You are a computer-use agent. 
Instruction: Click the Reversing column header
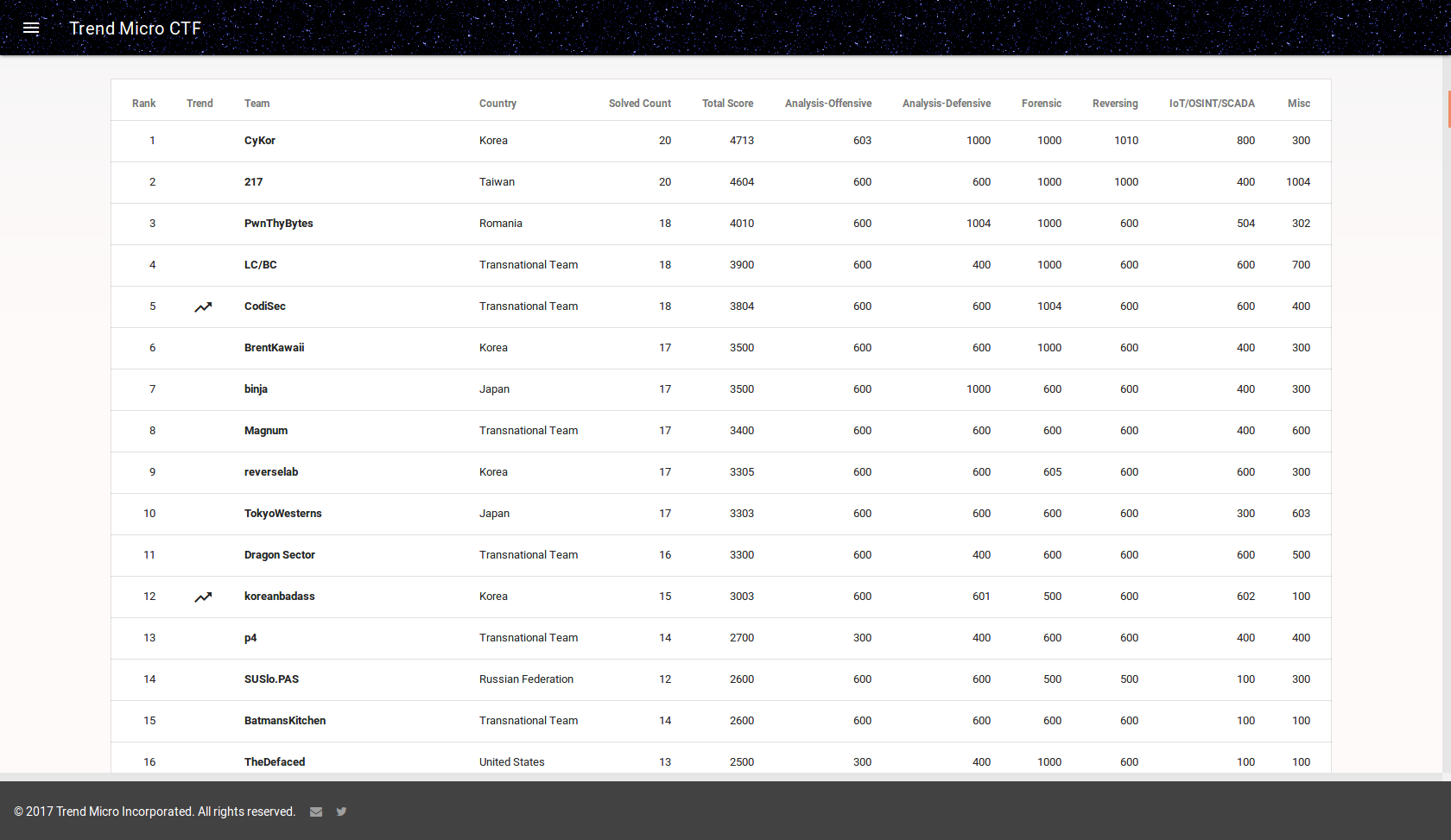tap(1114, 104)
